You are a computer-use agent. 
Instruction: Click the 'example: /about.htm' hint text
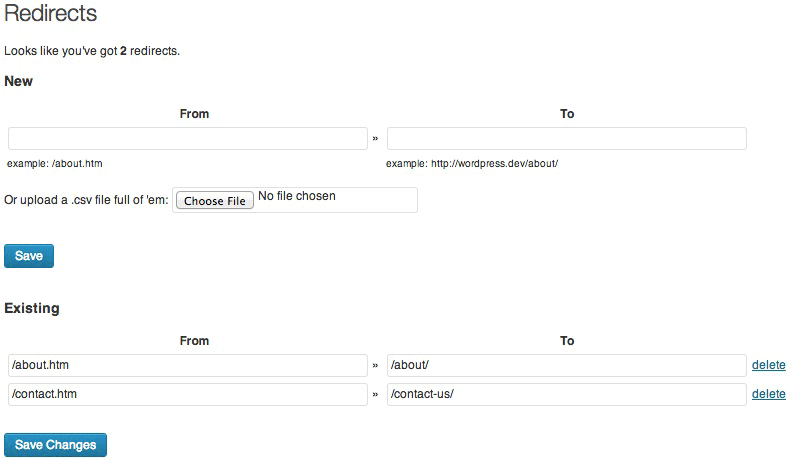pos(55,164)
